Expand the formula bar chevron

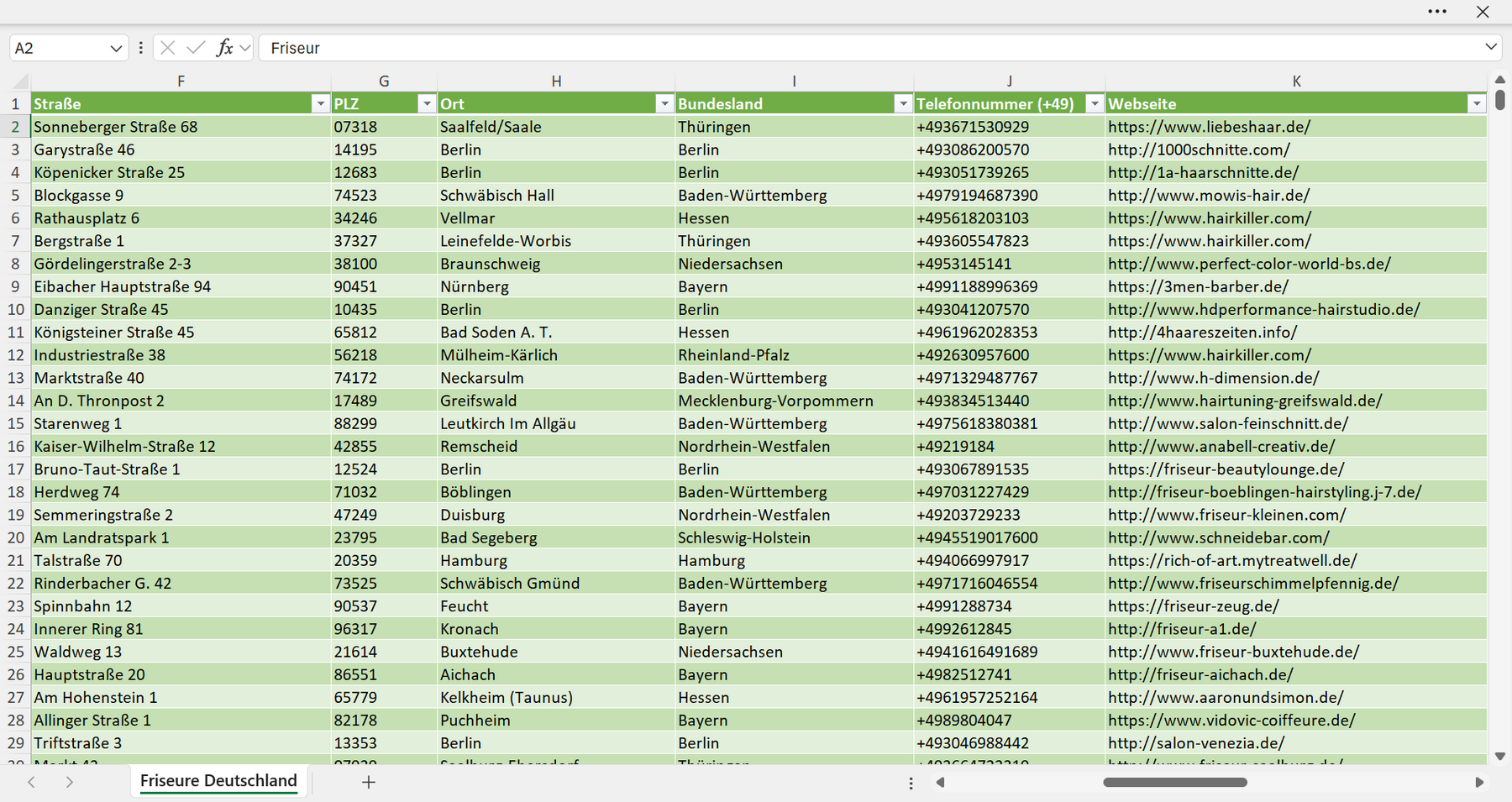click(x=1491, y=47)
